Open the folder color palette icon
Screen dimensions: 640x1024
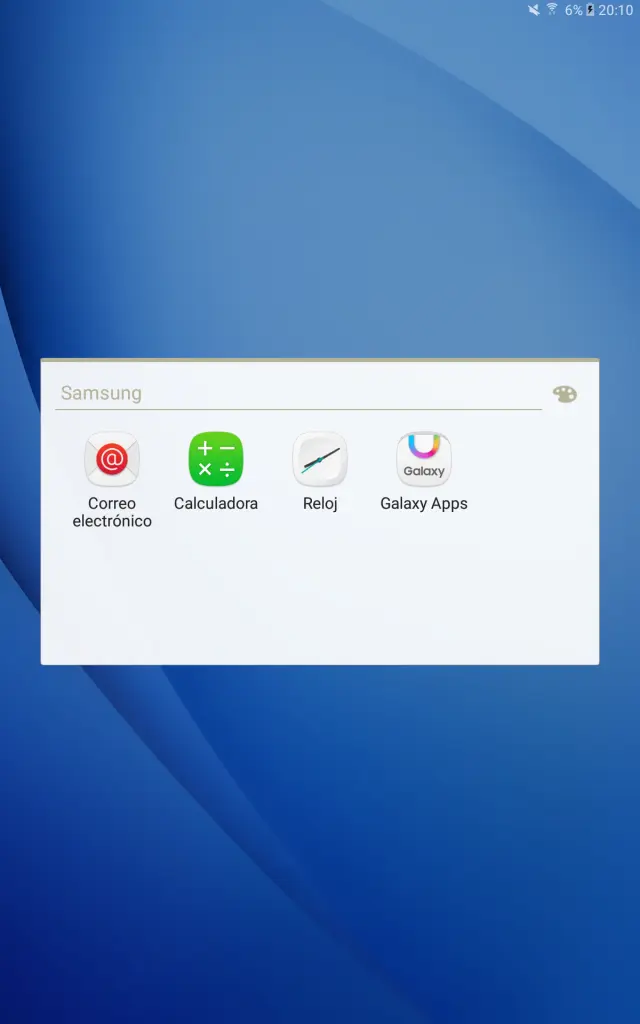coord(565,394)
